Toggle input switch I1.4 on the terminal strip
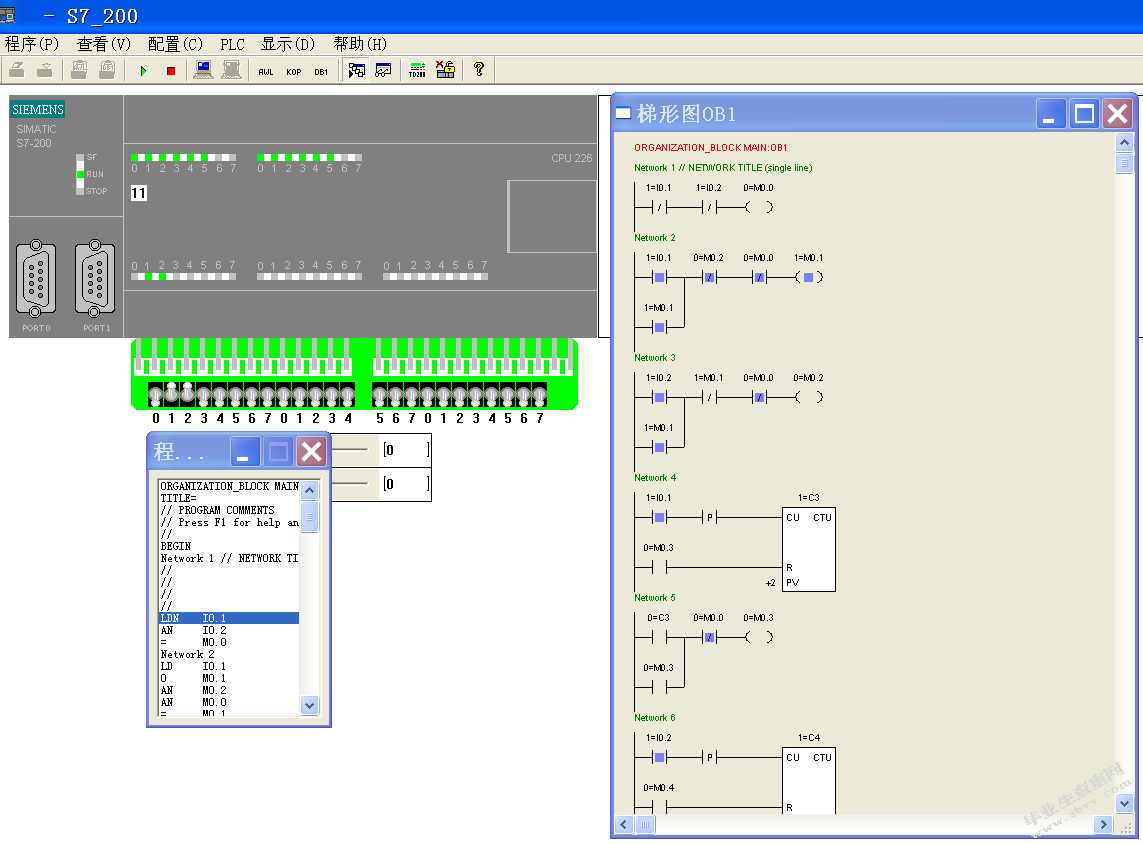Viewport: 1143px width, 844px height. pos(347,394)
